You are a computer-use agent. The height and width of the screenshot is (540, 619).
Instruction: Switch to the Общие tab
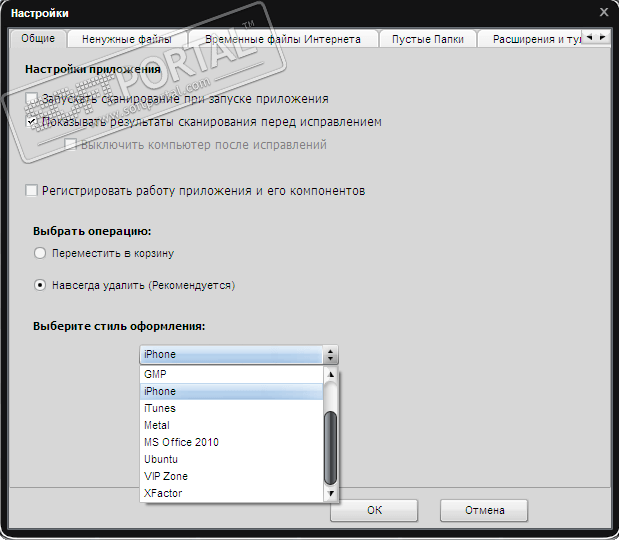click(38, 39)
